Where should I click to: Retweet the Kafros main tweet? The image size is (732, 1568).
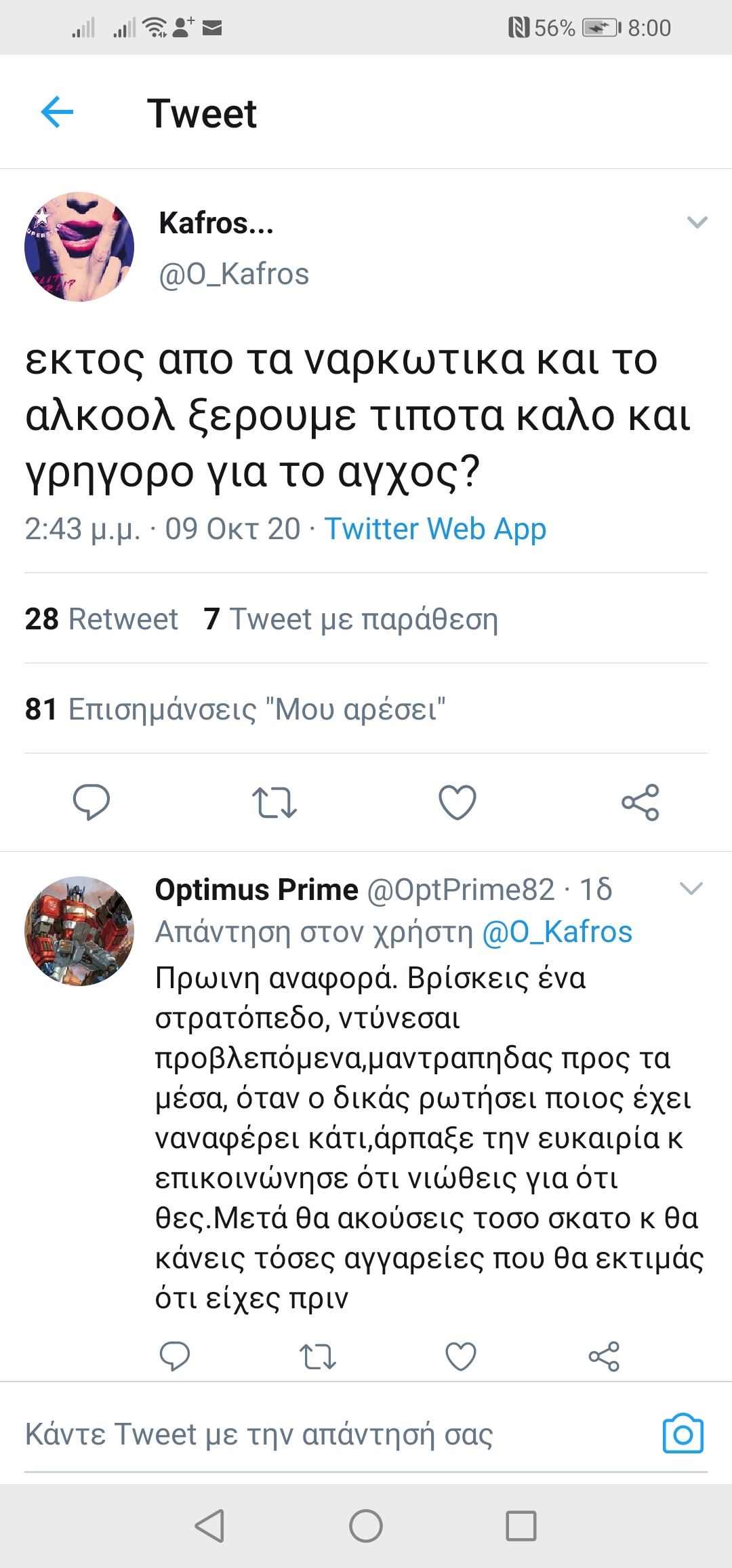point(274,802)
